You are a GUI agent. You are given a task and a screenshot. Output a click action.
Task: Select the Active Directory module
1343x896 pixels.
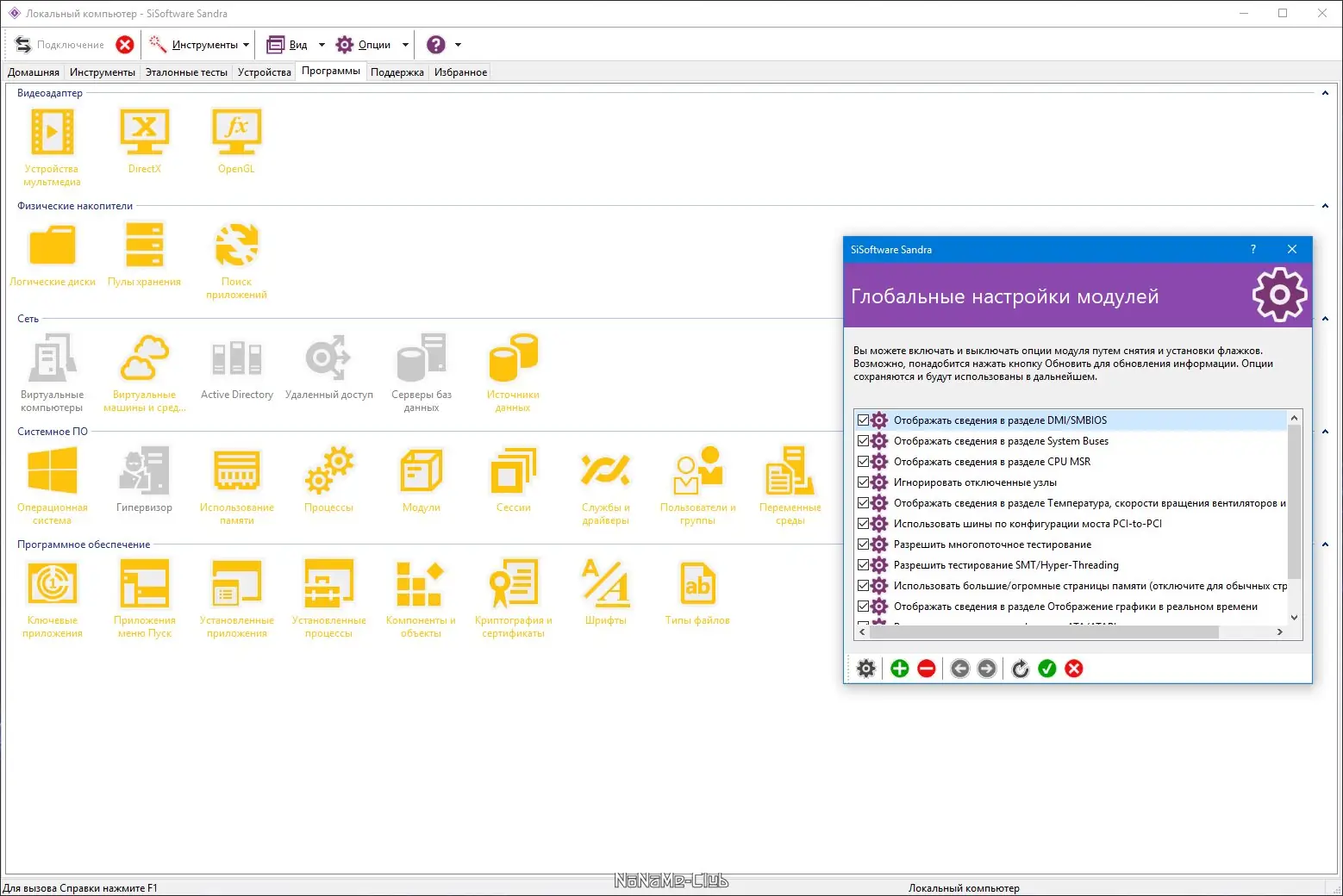point(235,362)
